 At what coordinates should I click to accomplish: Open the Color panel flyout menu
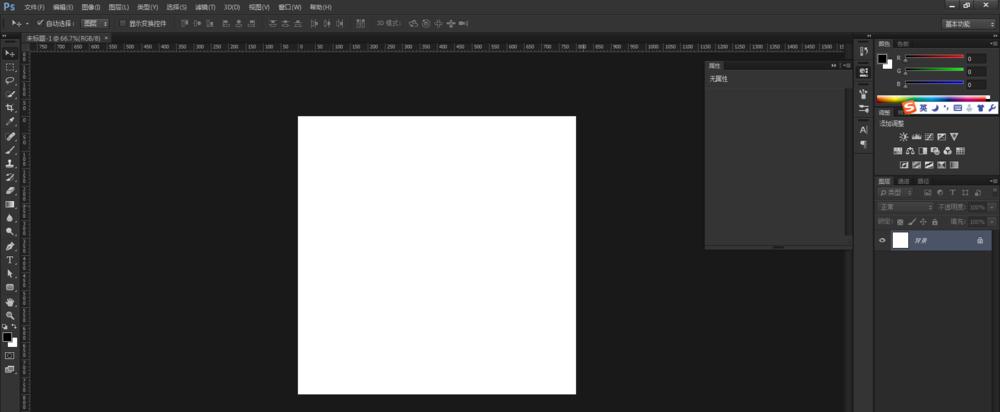[994, 44]
